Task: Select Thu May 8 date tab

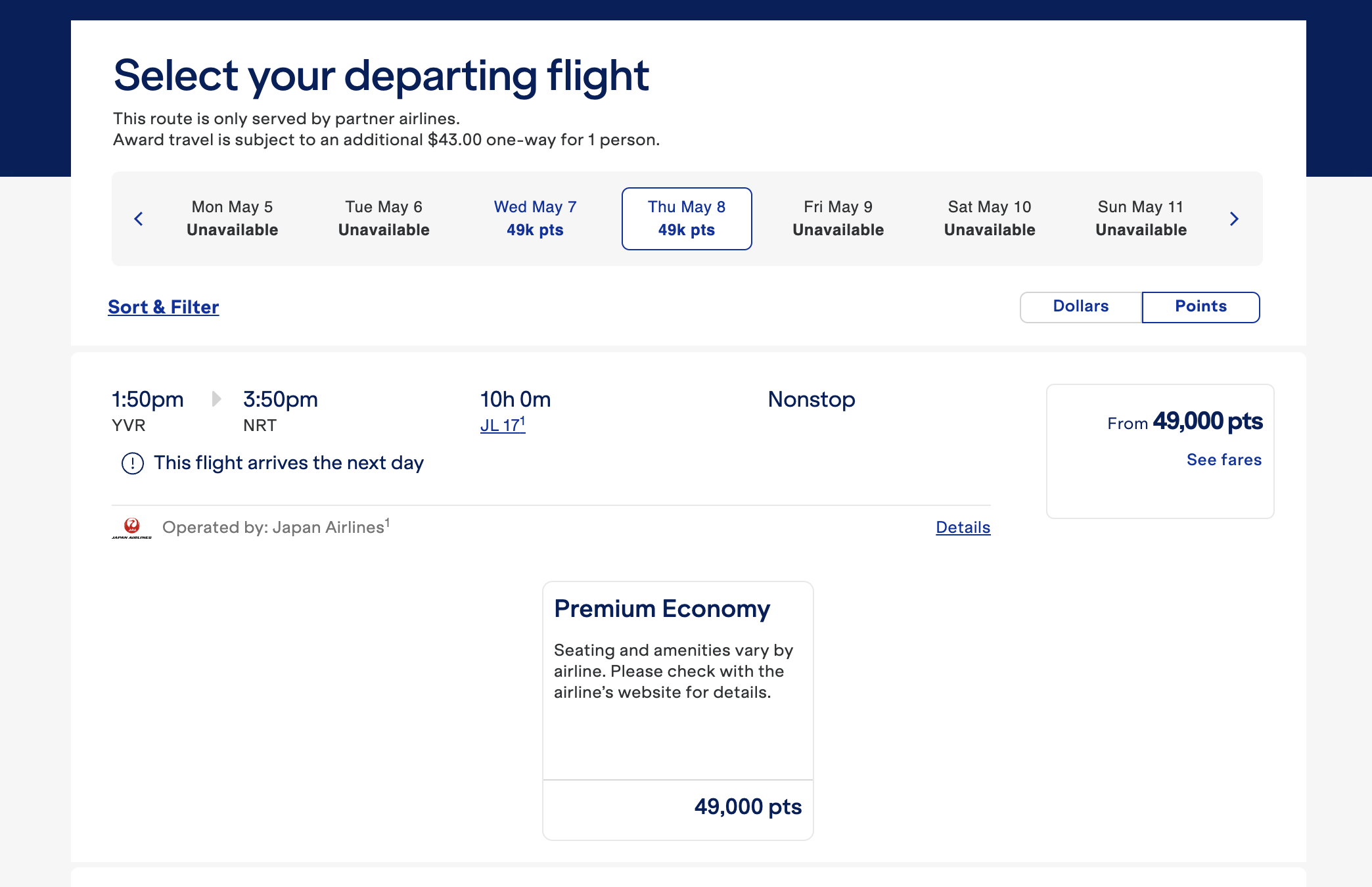Action: point(687,219)
